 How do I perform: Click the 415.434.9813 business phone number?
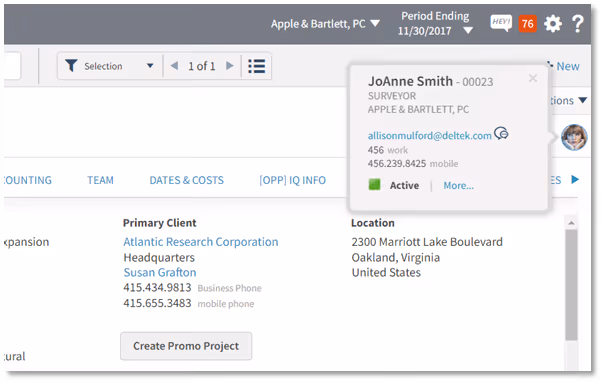pos(157,288)
